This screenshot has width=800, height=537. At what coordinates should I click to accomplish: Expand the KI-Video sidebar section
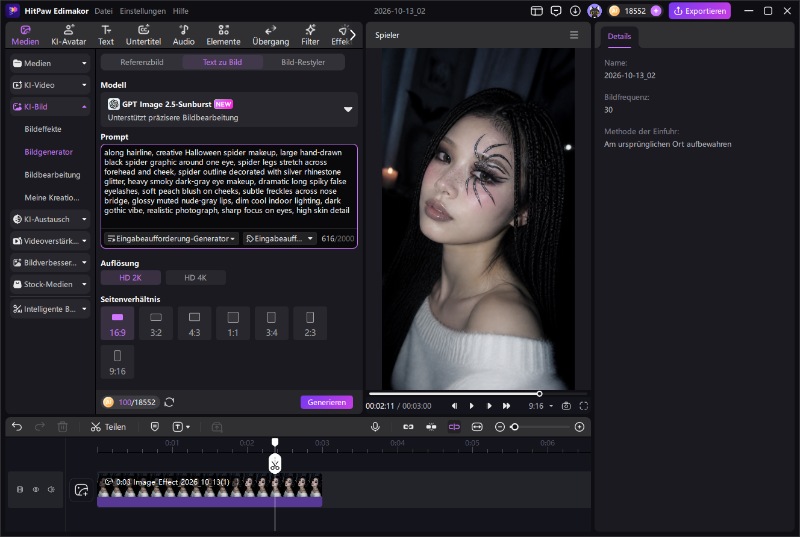pos(50,85)
